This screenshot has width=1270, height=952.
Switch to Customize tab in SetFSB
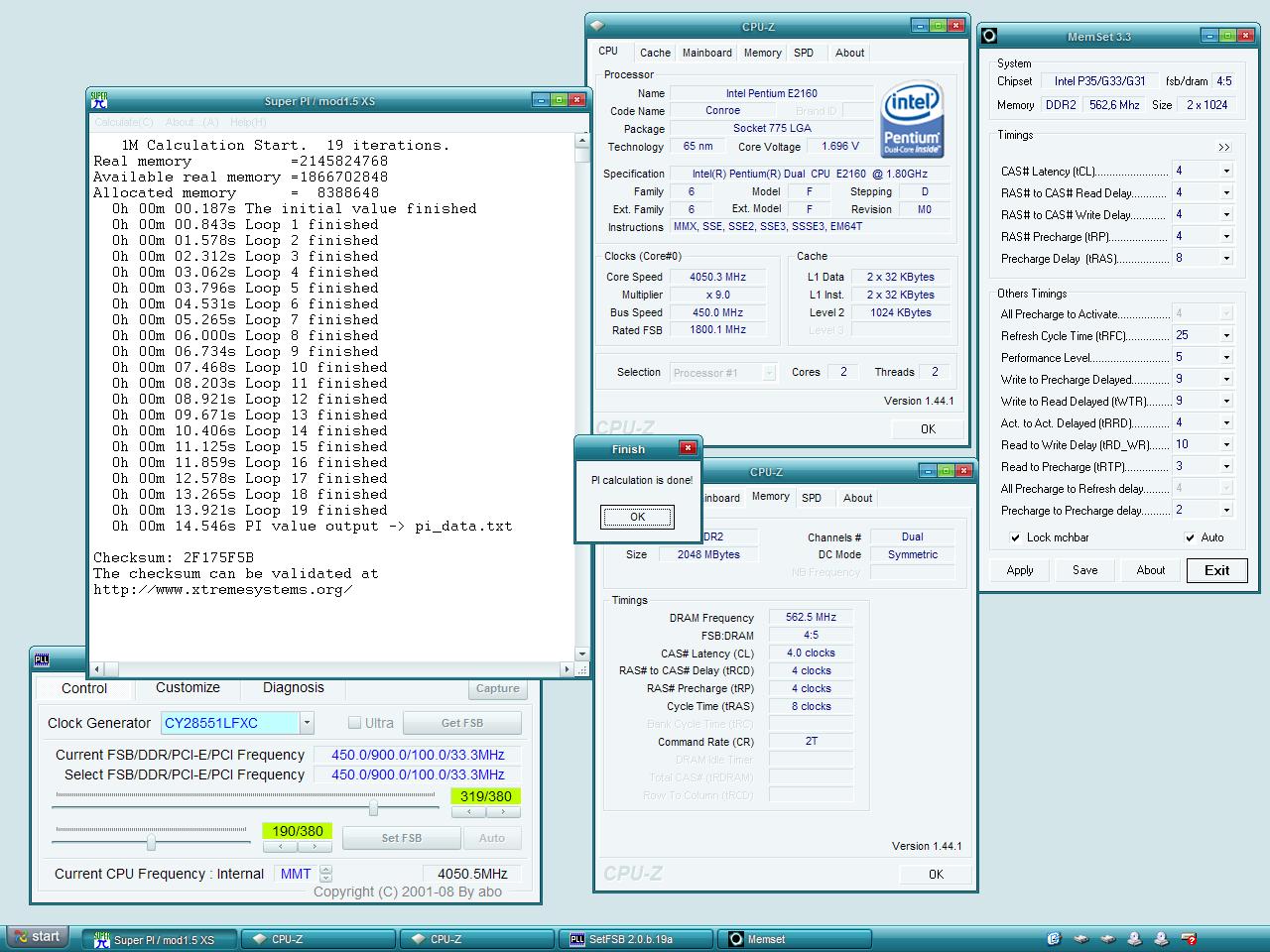(x=188, y=687)
